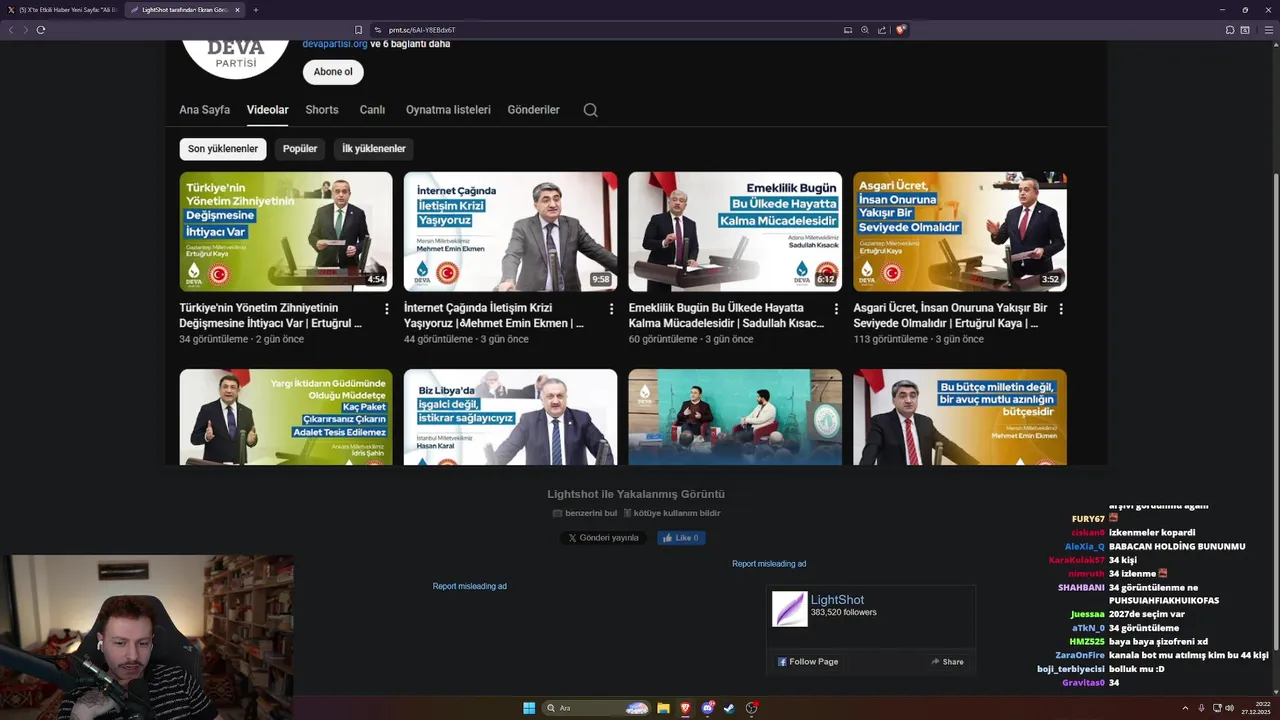Click the LightShot page name link
The width and height of the screenshot is (1280, 720).
point(837,600)
